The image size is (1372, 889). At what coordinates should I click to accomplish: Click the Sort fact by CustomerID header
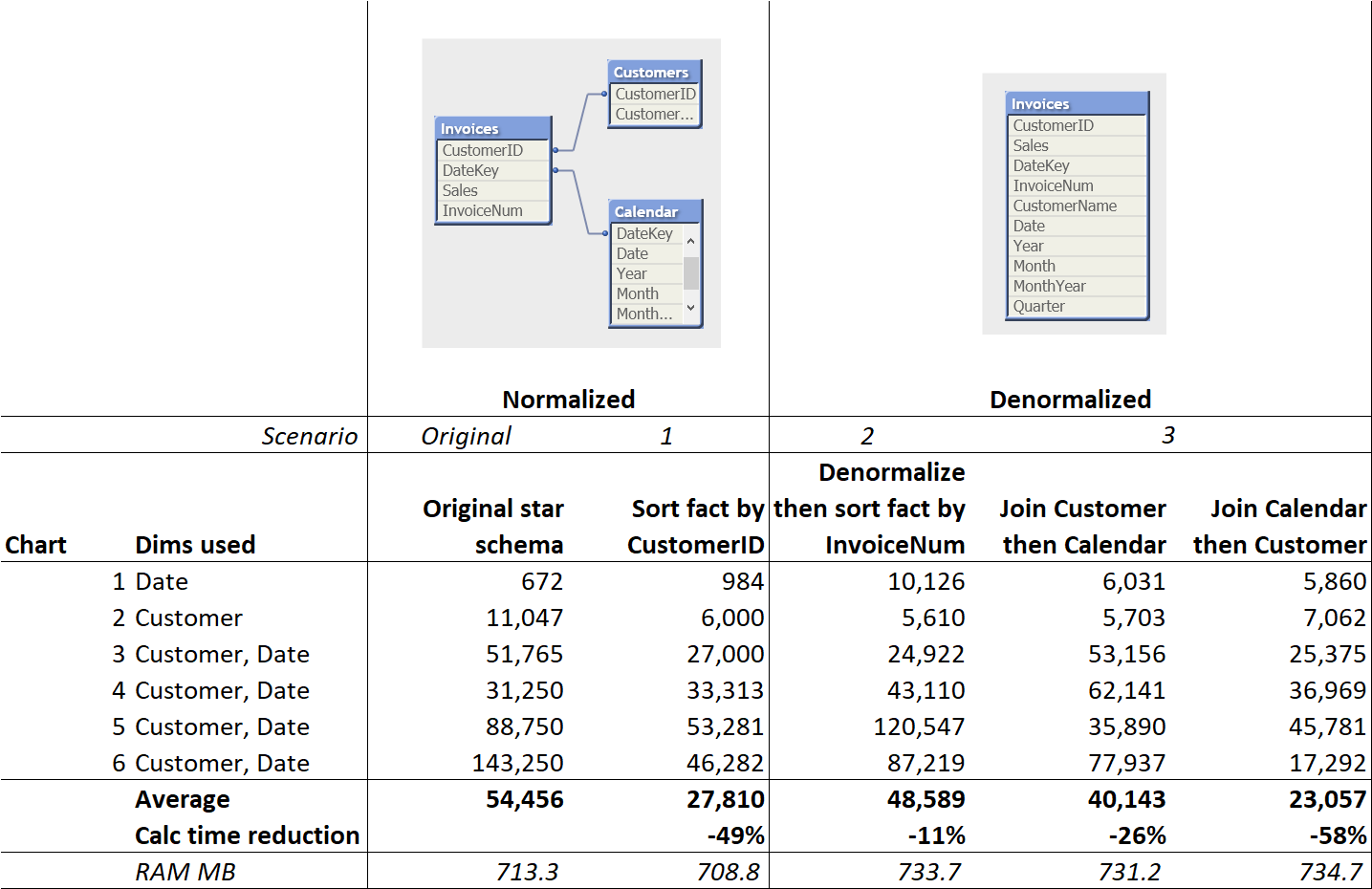[696, 527]
